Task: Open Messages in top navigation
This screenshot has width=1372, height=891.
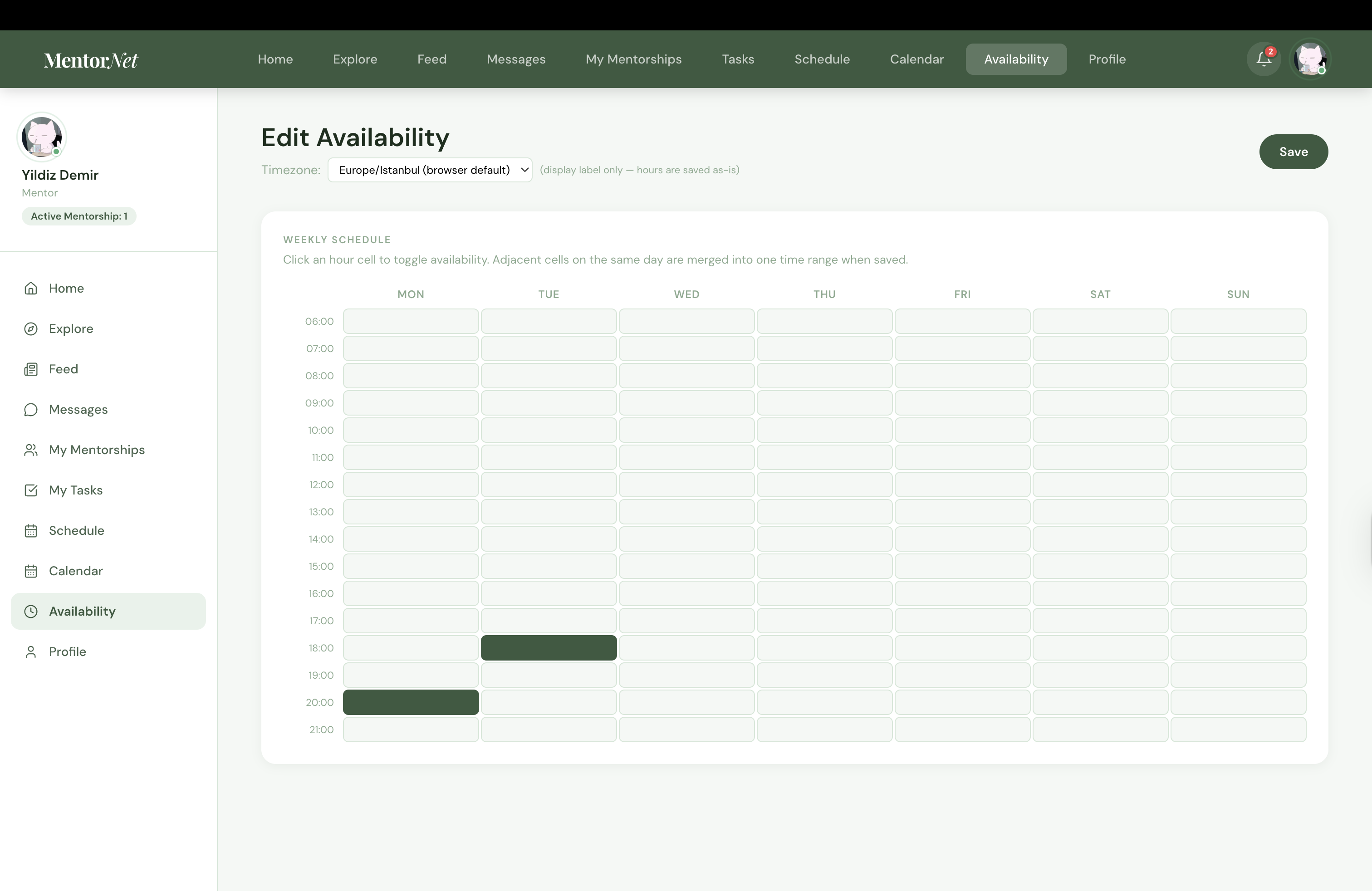Action: click(x=516, y=59)
